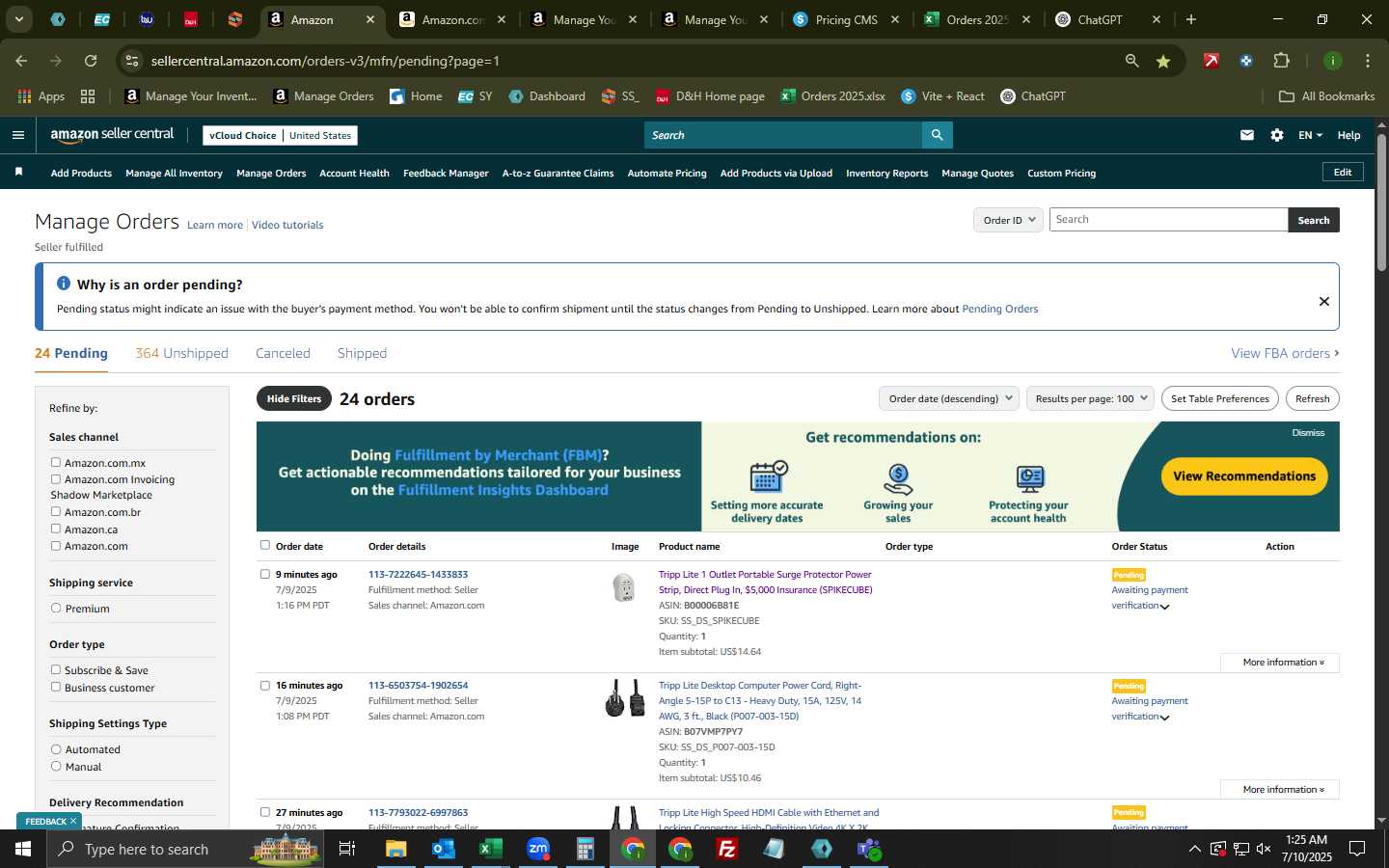1389x868 pixels.
Task: Open the Microsoft Teams taskbar icon
Action: pyautogui.click(x=869, y=849)
